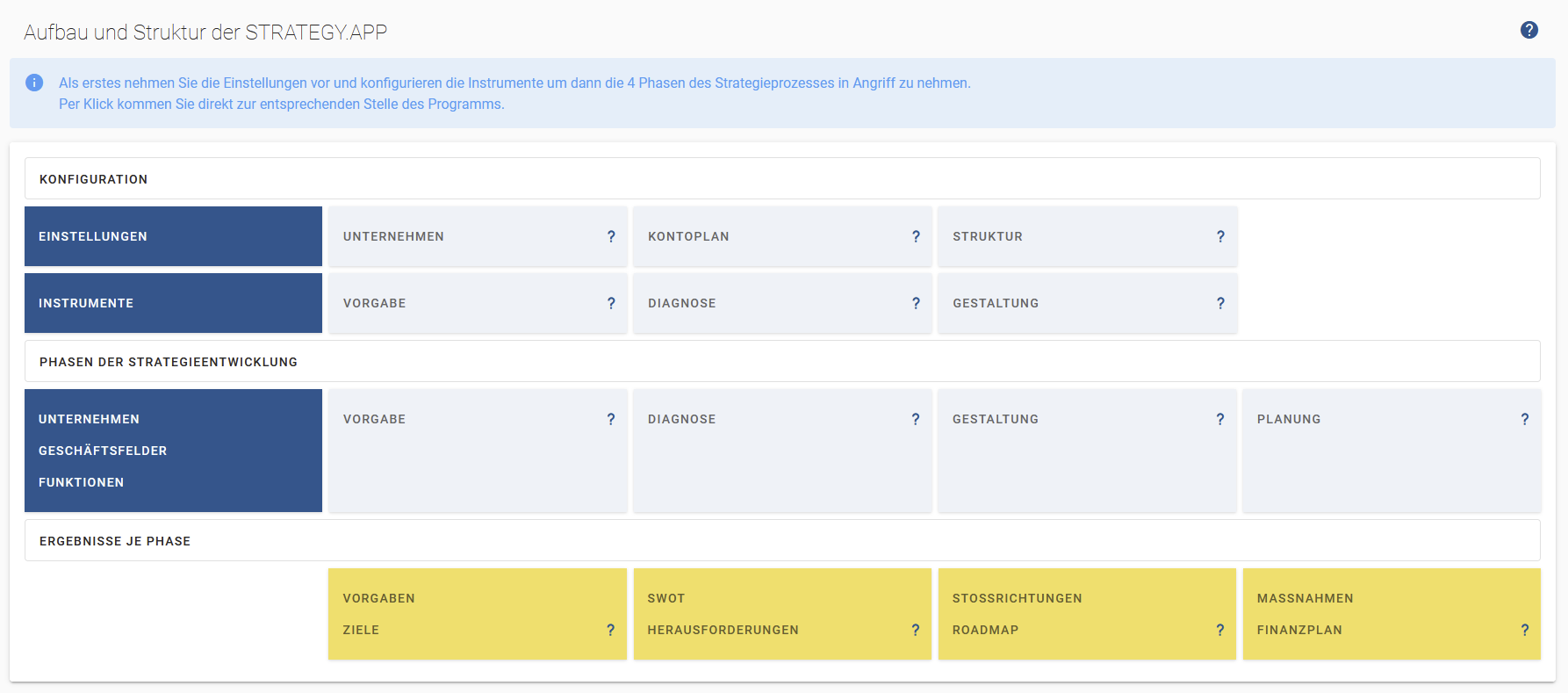Open Gestaltung in the Instrumente row

[x=1087, y=303]
